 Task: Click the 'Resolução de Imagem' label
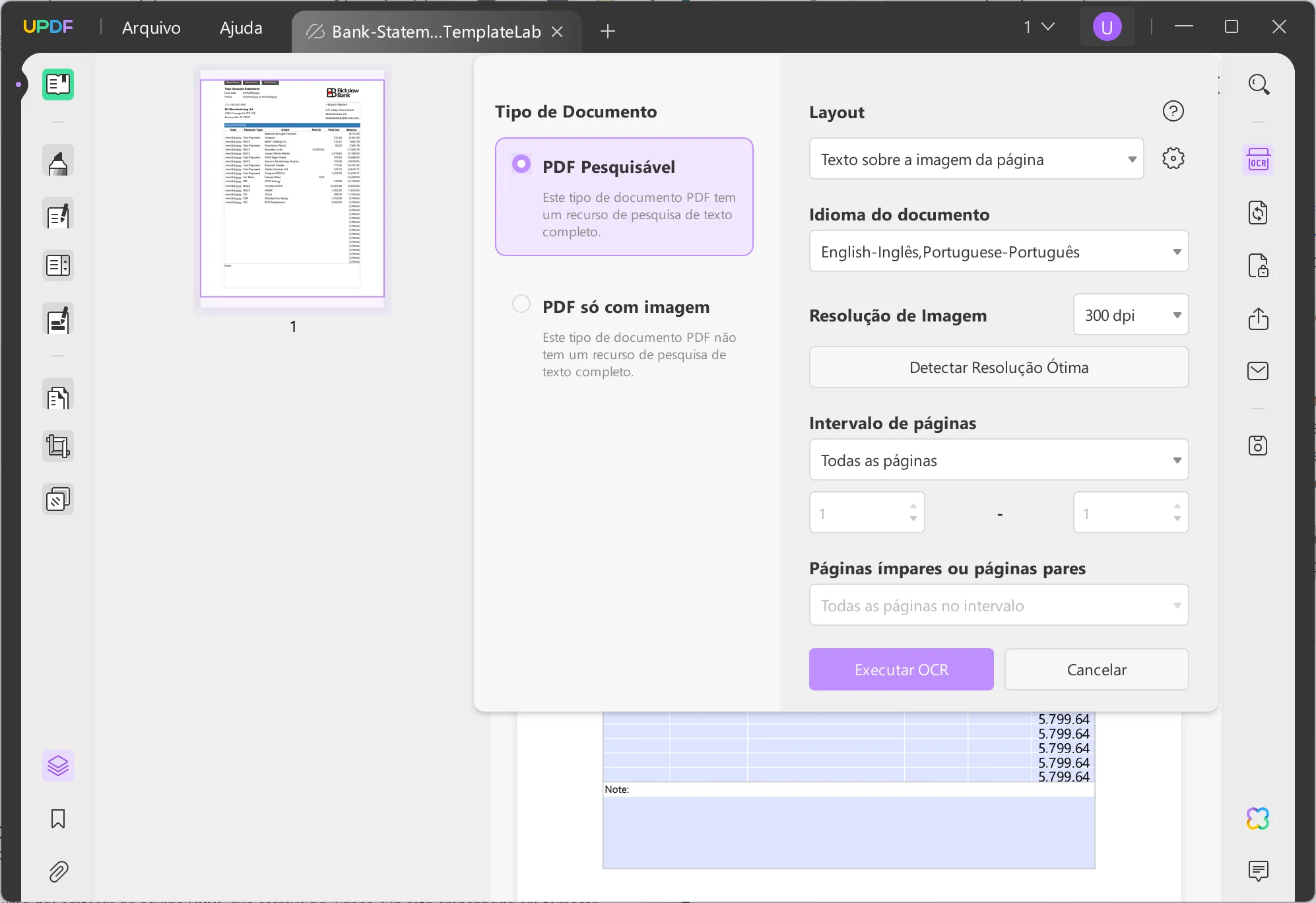(898, 316)
